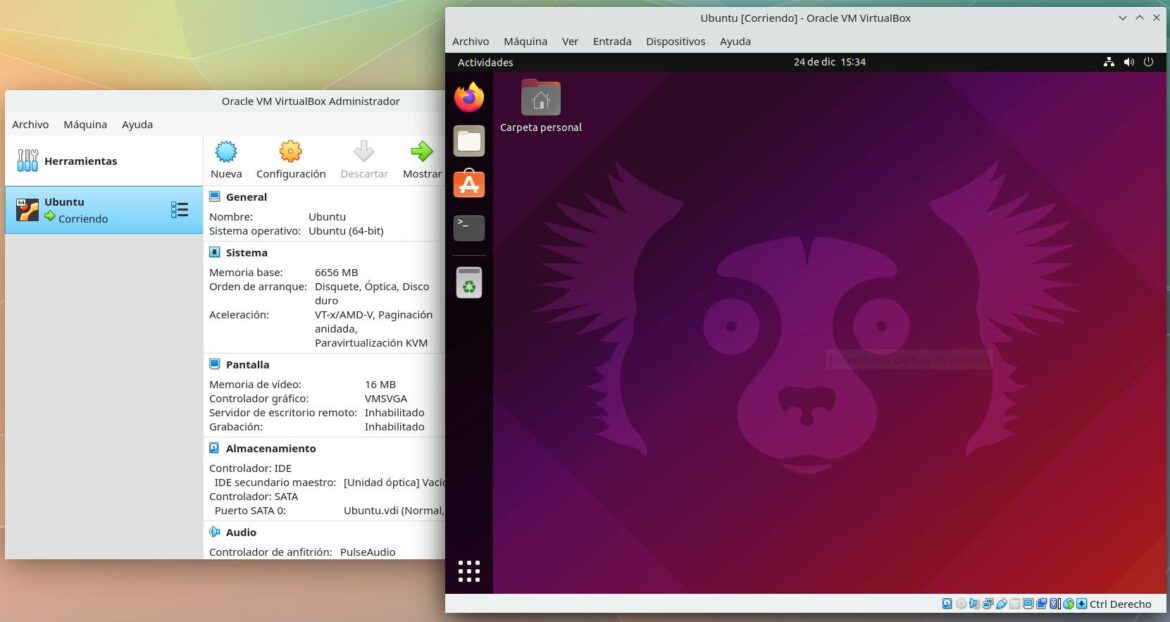Click shared folders icon in VM status bar
Viewport: 1170px width, 622px height.
click(1014, 604)
